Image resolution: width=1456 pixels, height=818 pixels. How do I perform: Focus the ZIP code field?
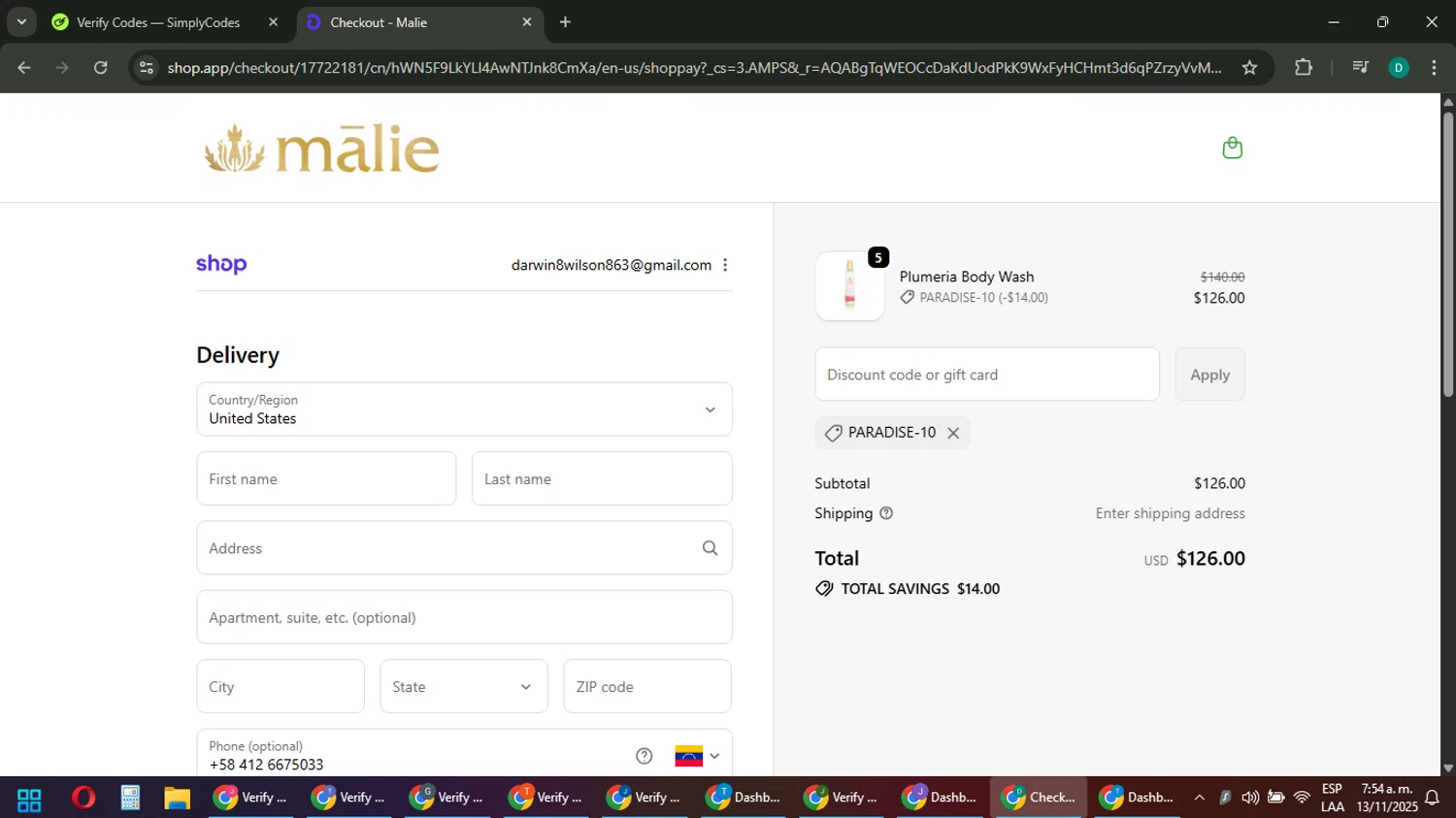(647, 686)
